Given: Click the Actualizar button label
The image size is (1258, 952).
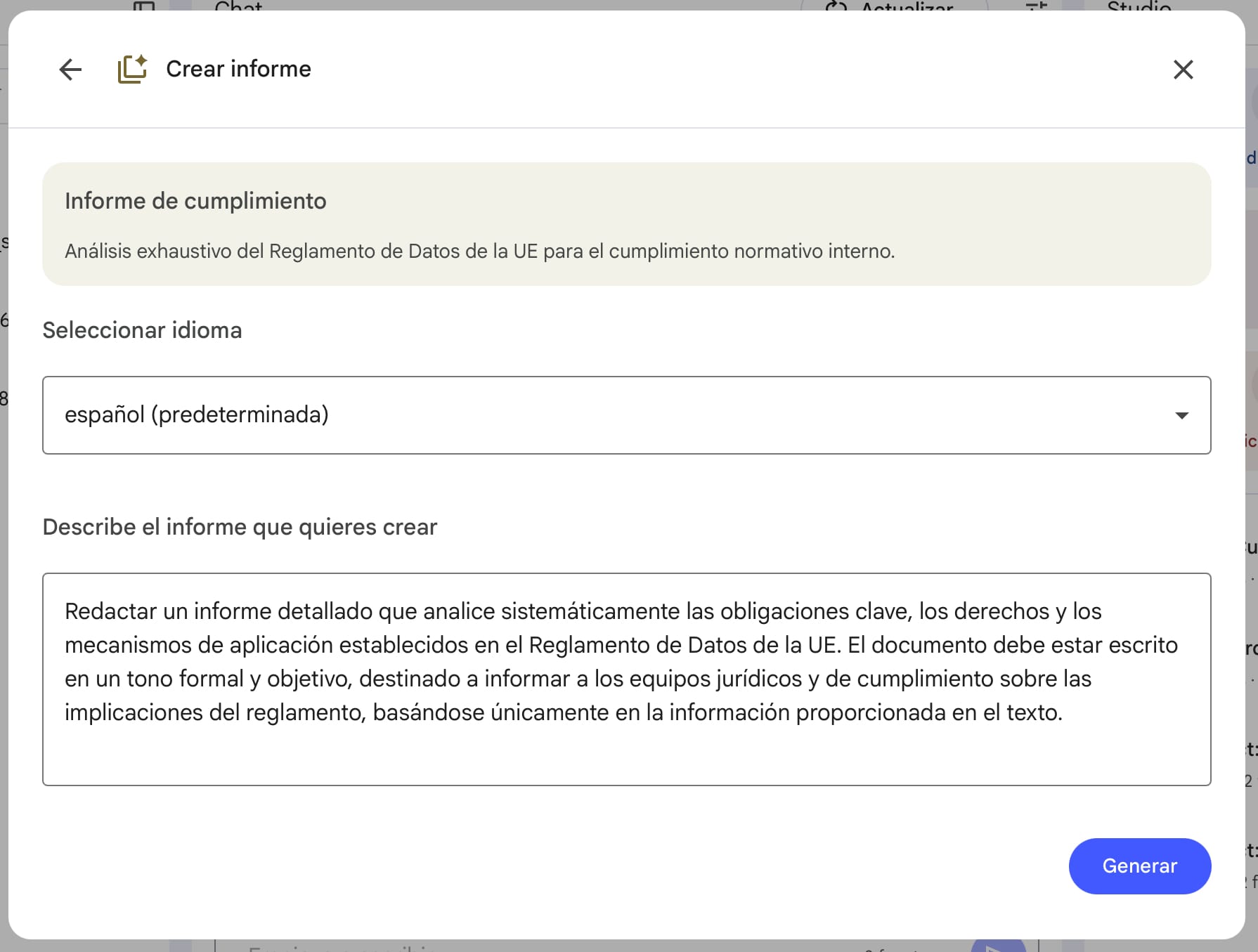Looking at the screenshot, I should pos(907,6).
